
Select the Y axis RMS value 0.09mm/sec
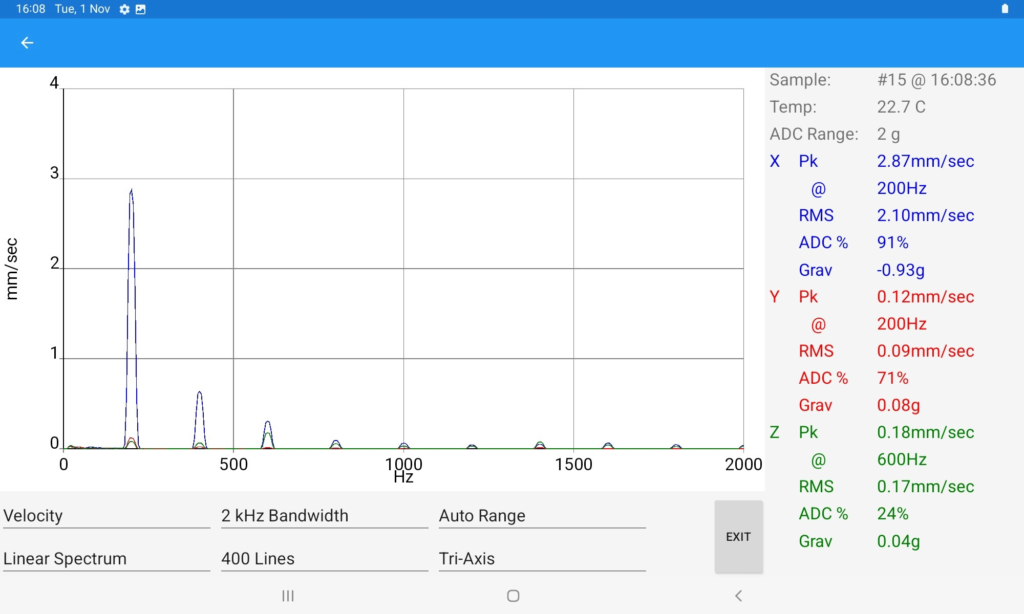click(x=926, y=351)
